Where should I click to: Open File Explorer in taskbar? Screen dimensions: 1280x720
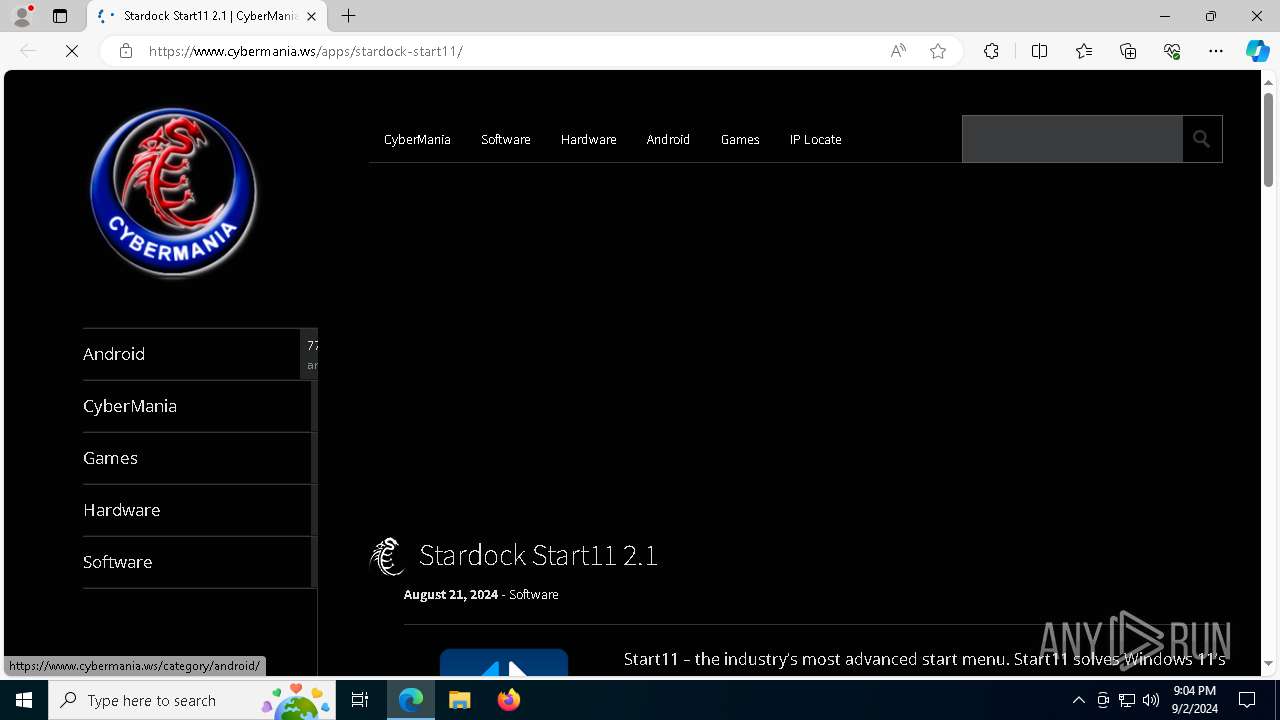460,700
